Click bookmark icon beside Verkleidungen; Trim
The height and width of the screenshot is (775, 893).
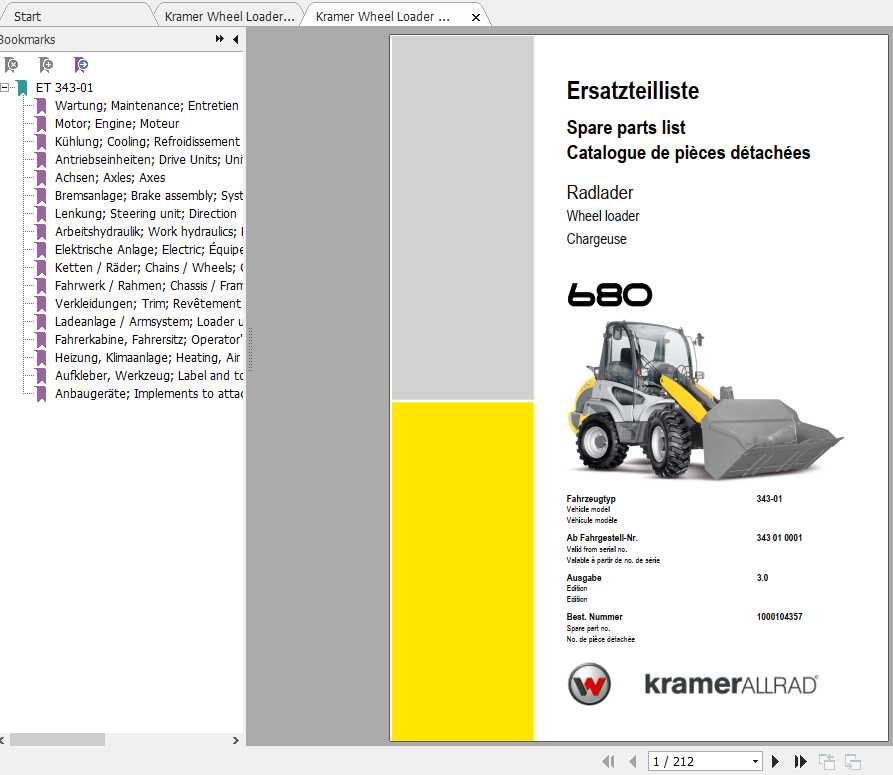tap(41, 304)
